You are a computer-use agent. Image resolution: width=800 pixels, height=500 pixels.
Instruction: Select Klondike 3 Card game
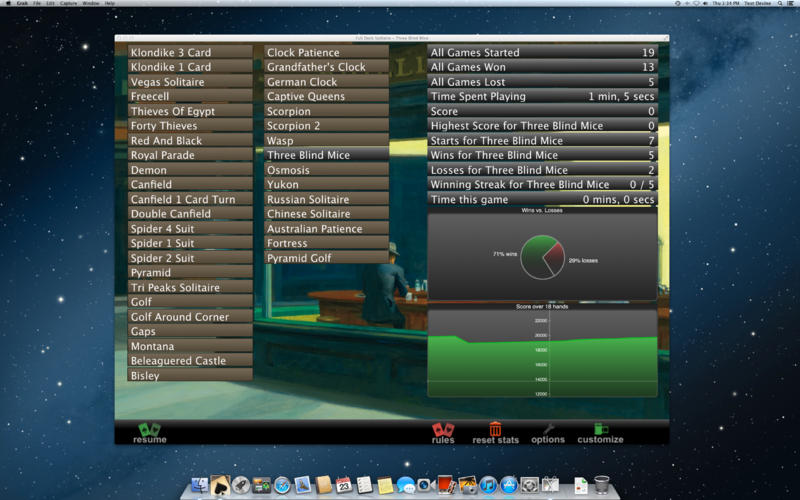(190, 52)
